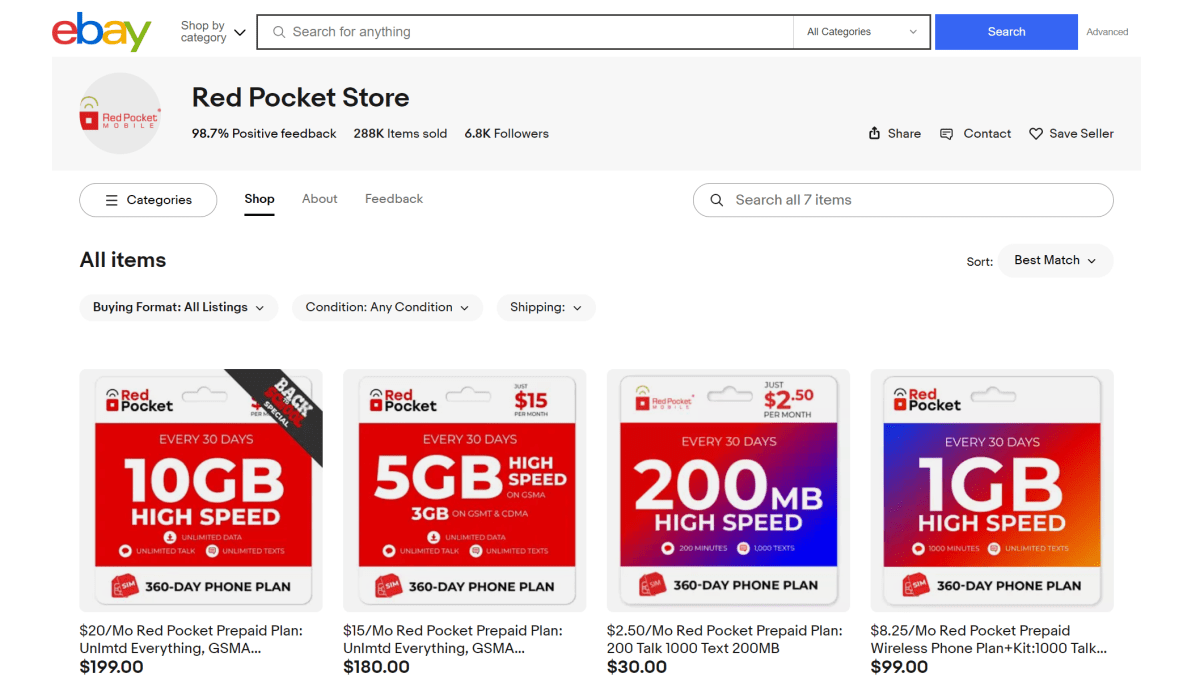The width and height of the screenshot is (1200, 678).
Task: Click the $30.00 price
Action: click(637, 667)
